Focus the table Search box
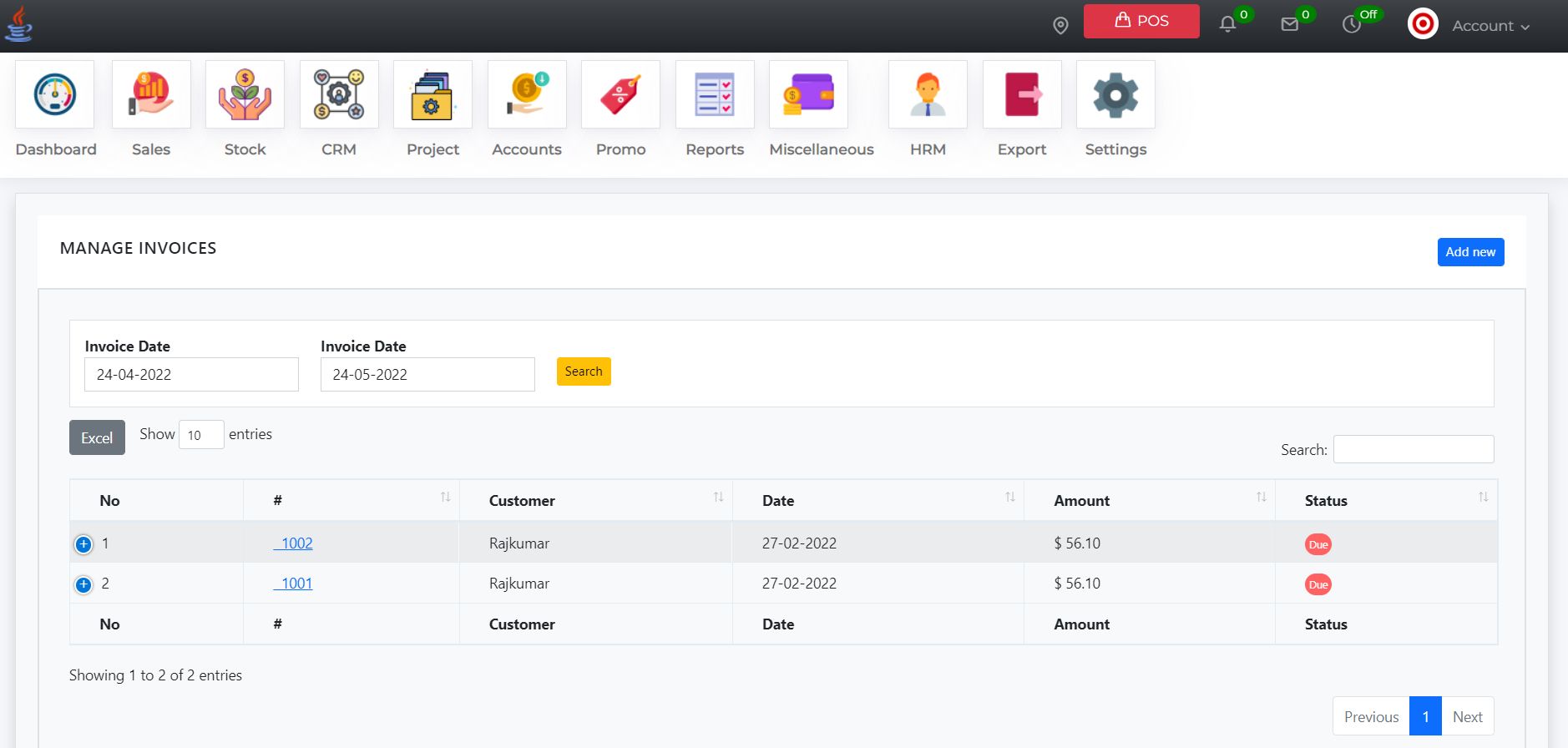Screen dimensions: 1568x748 pyautogui.click(x=1414, y=449)
